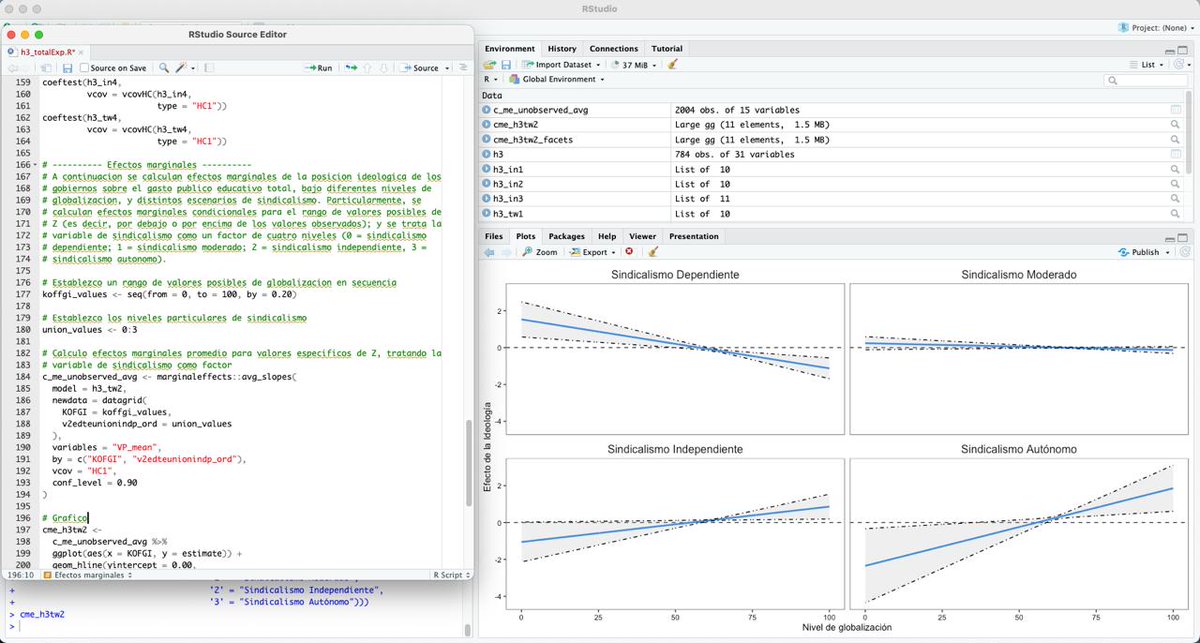View c_me_unobserved_avg data table icon

click(x=1176, y=110)
